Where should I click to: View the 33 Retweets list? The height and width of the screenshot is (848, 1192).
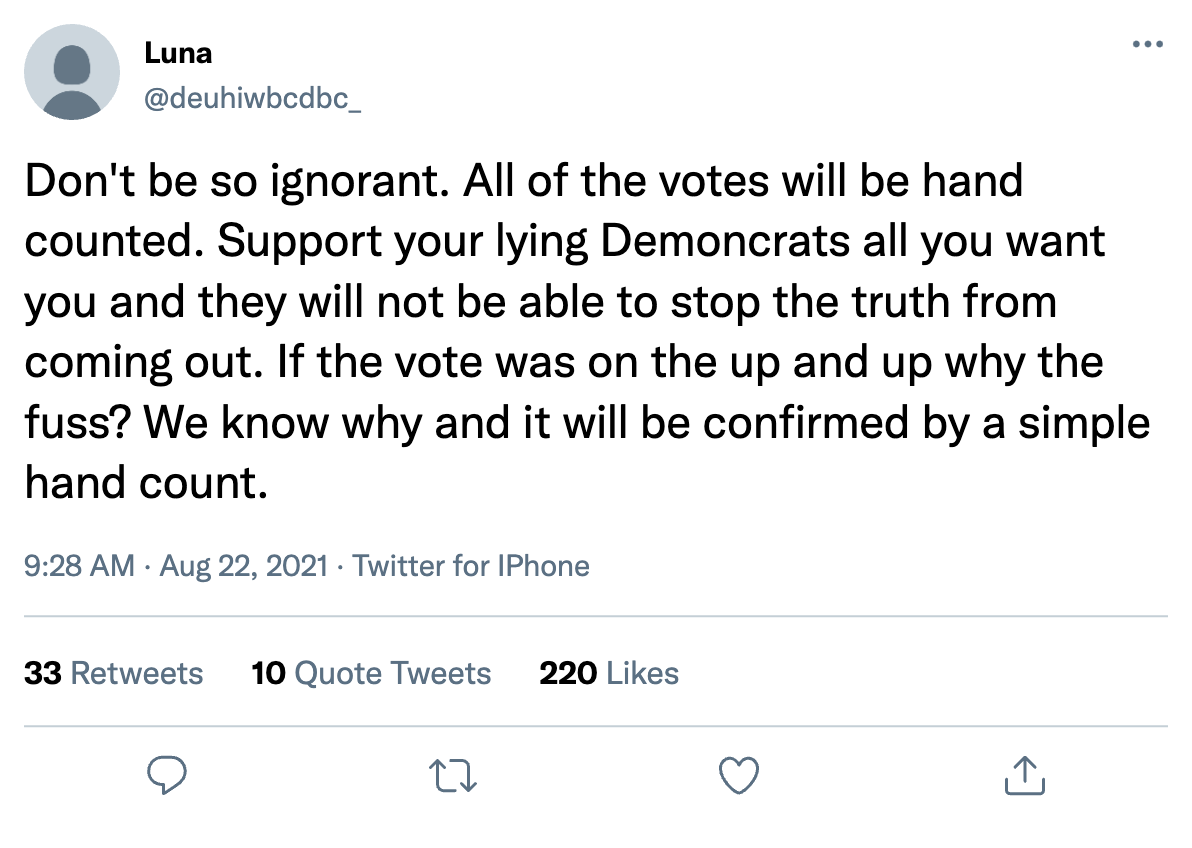coord(113,673)
